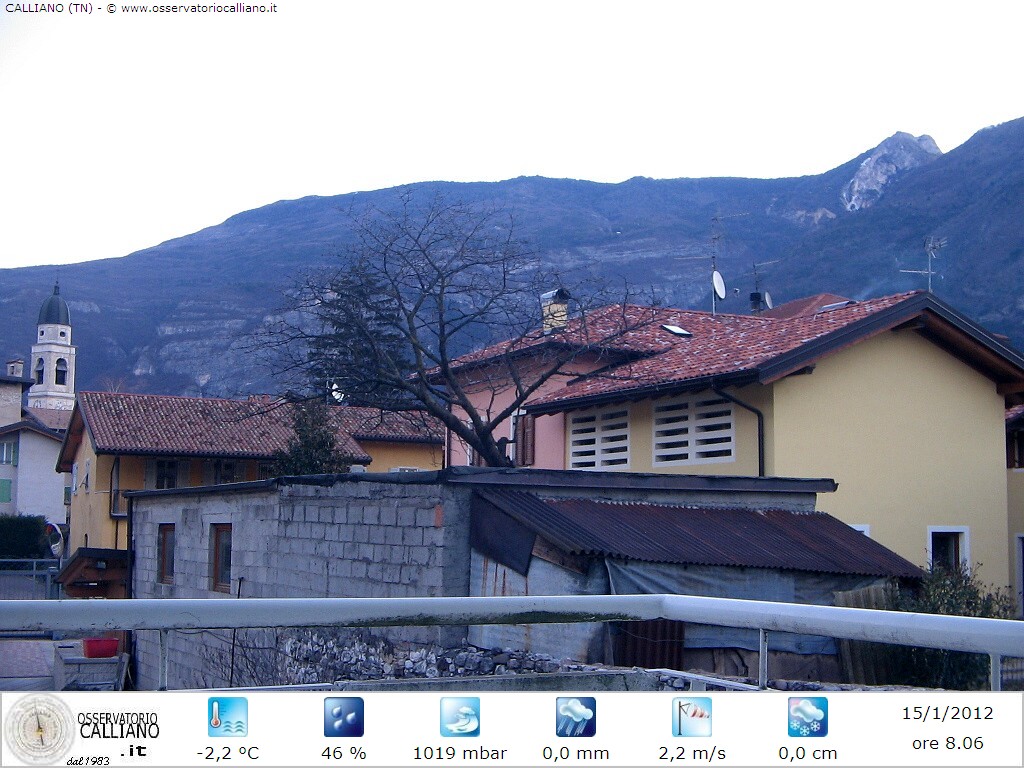Click the dal 1983 caption
Viewport: 1024px width, 768px height.
click(x=88, y=761)
